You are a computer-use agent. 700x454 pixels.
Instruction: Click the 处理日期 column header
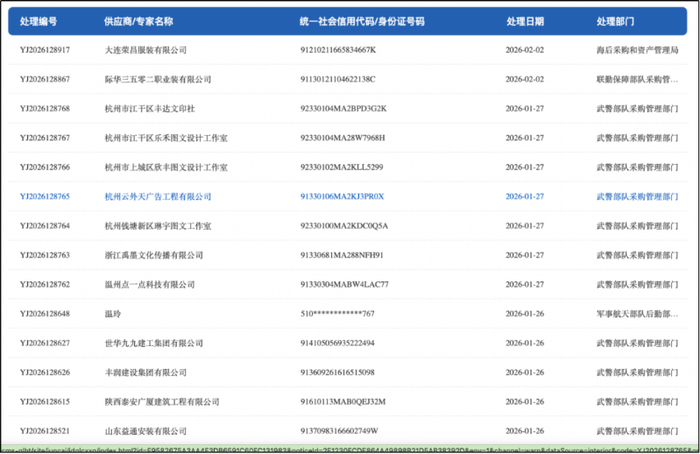click(525, 21)
